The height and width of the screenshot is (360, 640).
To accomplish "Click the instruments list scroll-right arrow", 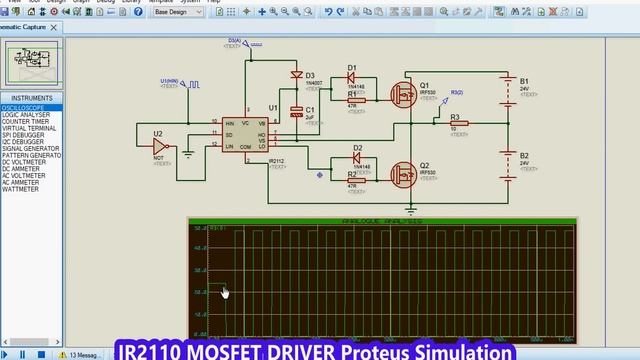I will click(x=58, y=342).
